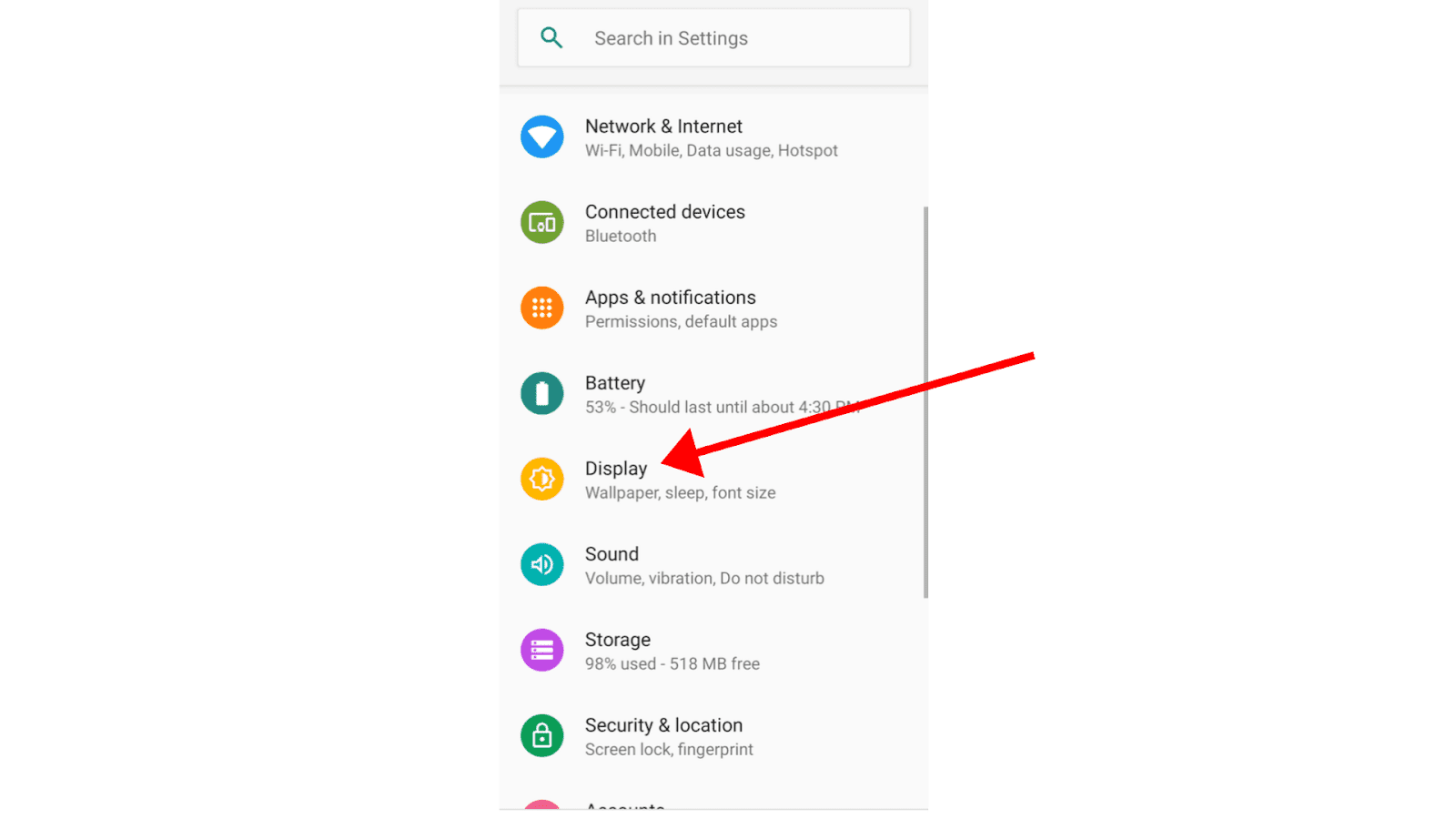Tap the Connected devices icon

tap(542, 222)
